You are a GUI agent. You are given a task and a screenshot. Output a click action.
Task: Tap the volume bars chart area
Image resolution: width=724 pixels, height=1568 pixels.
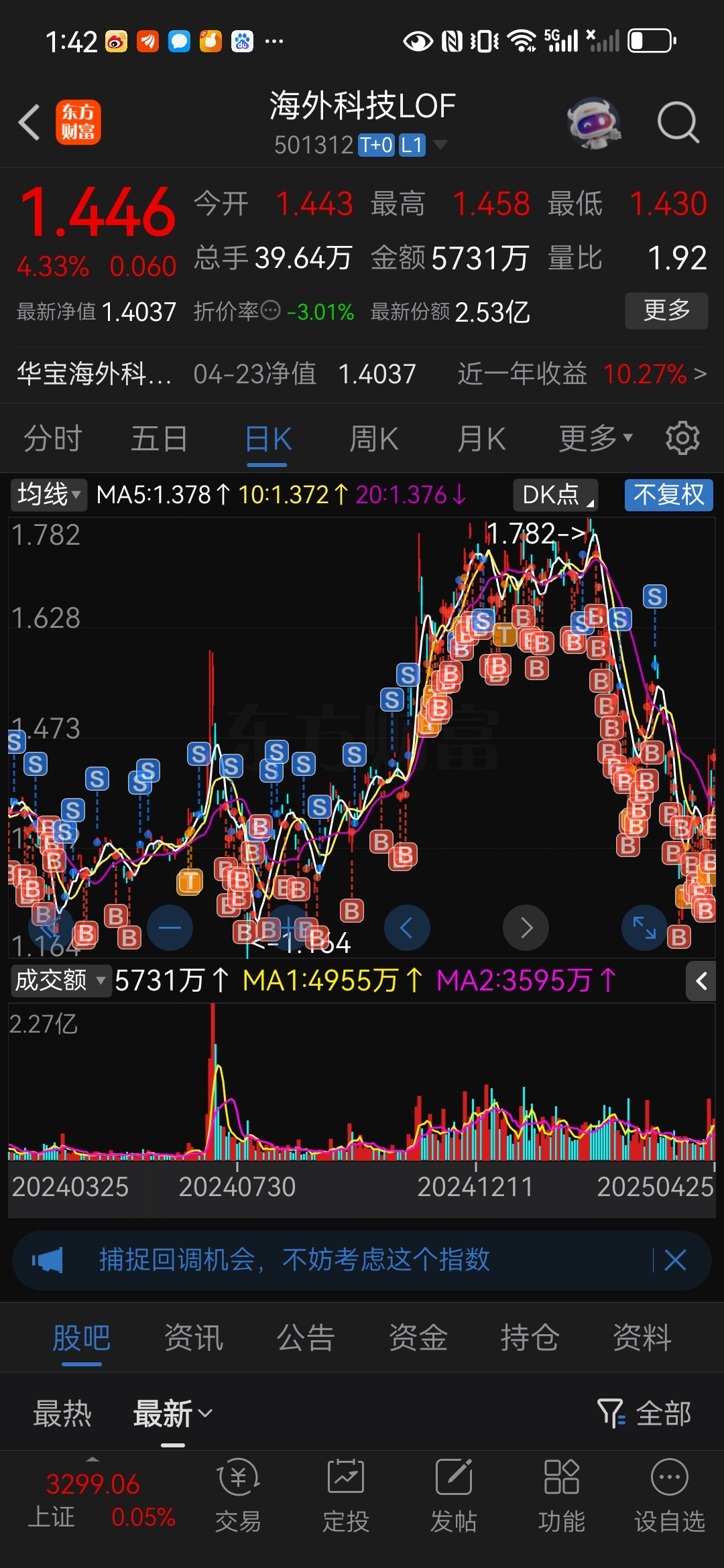(361, 1082)
